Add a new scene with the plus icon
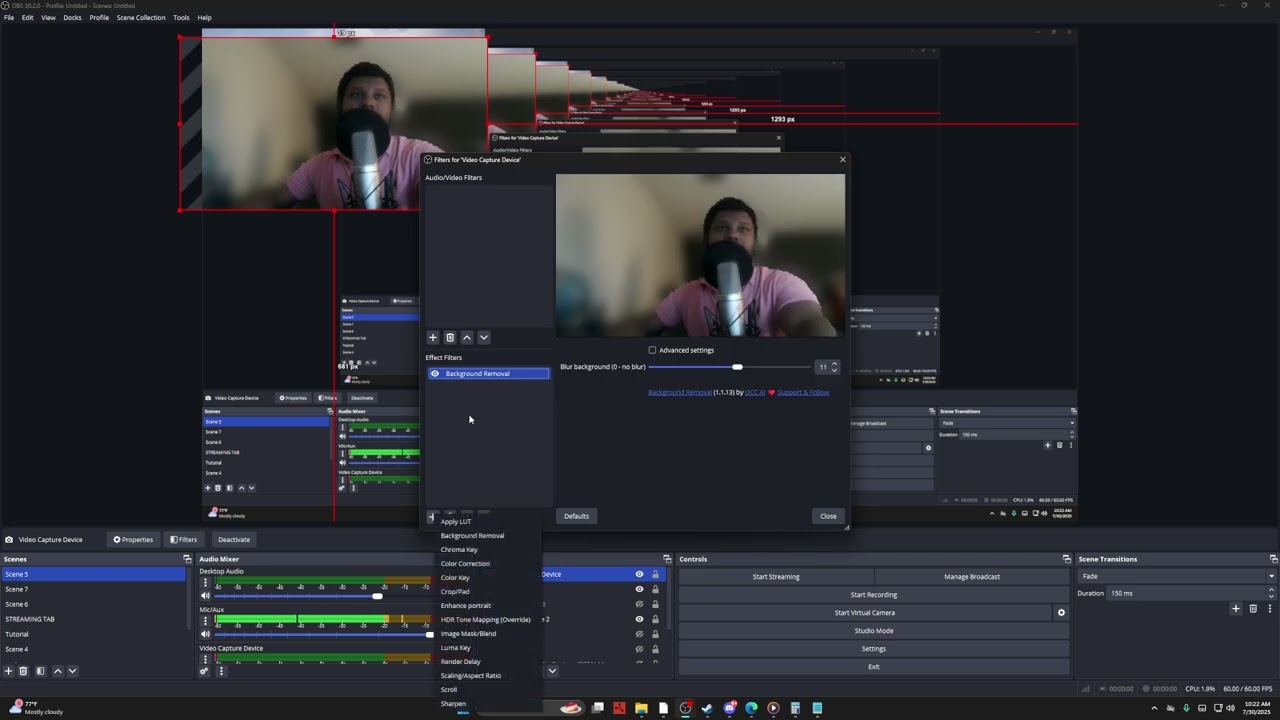This screenshot has height=720, width=1280. 8,671
